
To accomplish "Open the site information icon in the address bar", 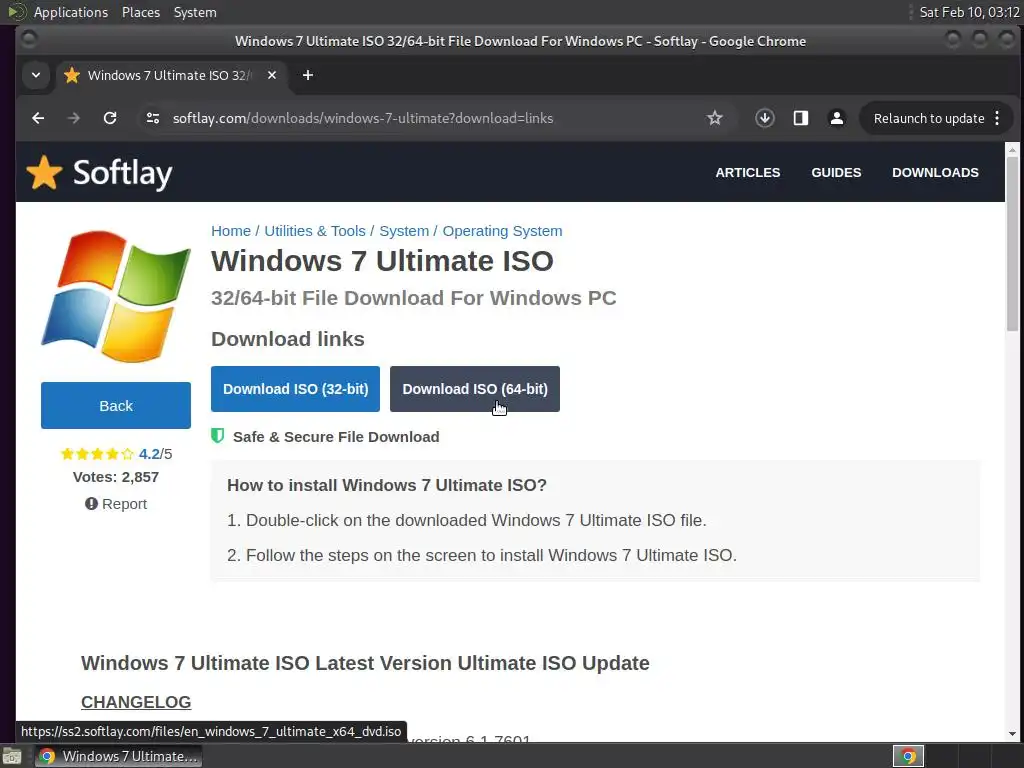I will [x=153, y=118].
